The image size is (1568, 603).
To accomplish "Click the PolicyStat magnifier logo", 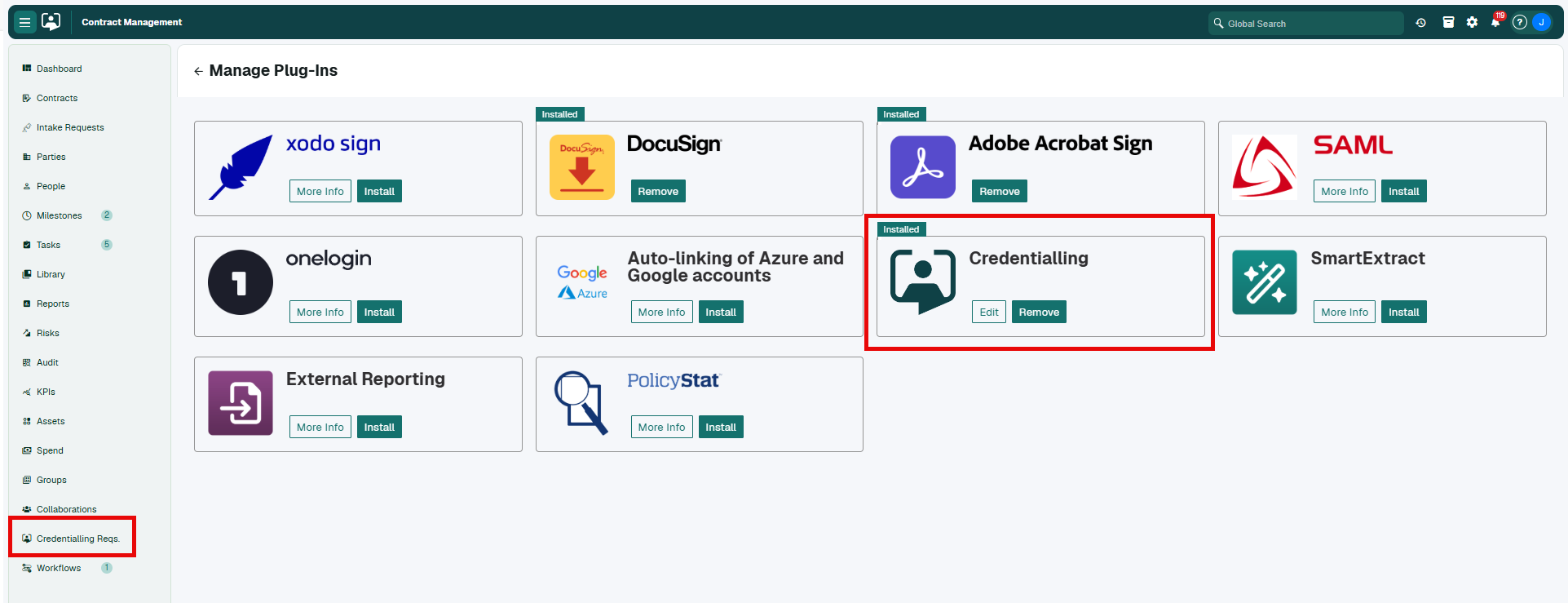I will pos(582,403).
